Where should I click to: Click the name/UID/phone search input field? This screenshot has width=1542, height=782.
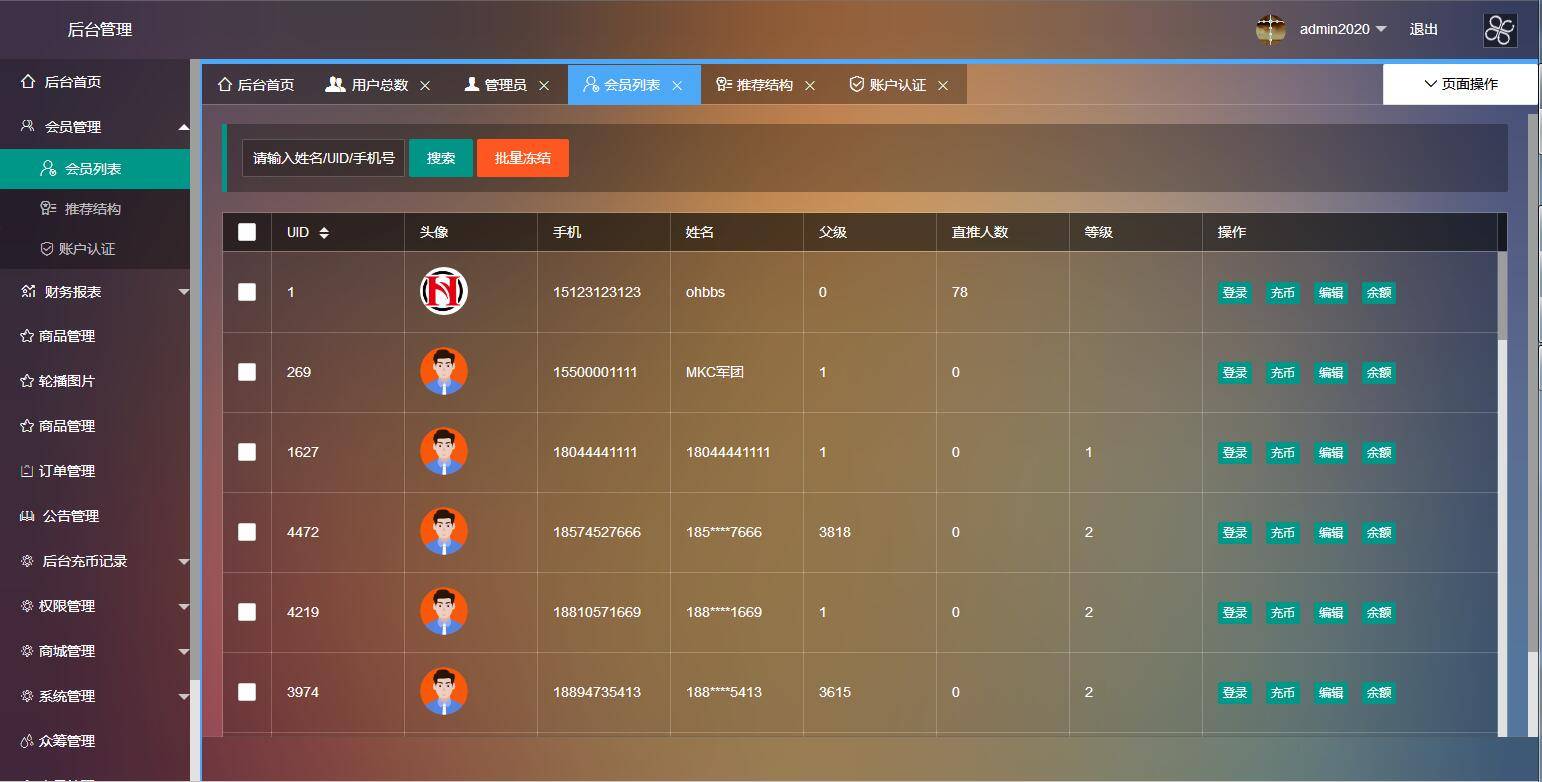[323, 158]
